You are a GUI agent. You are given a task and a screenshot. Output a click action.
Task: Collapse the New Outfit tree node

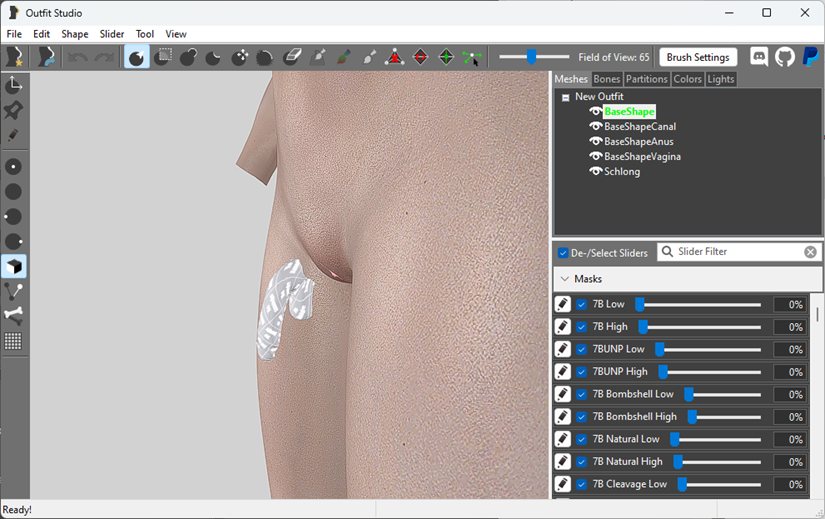[x=566, y=97]
